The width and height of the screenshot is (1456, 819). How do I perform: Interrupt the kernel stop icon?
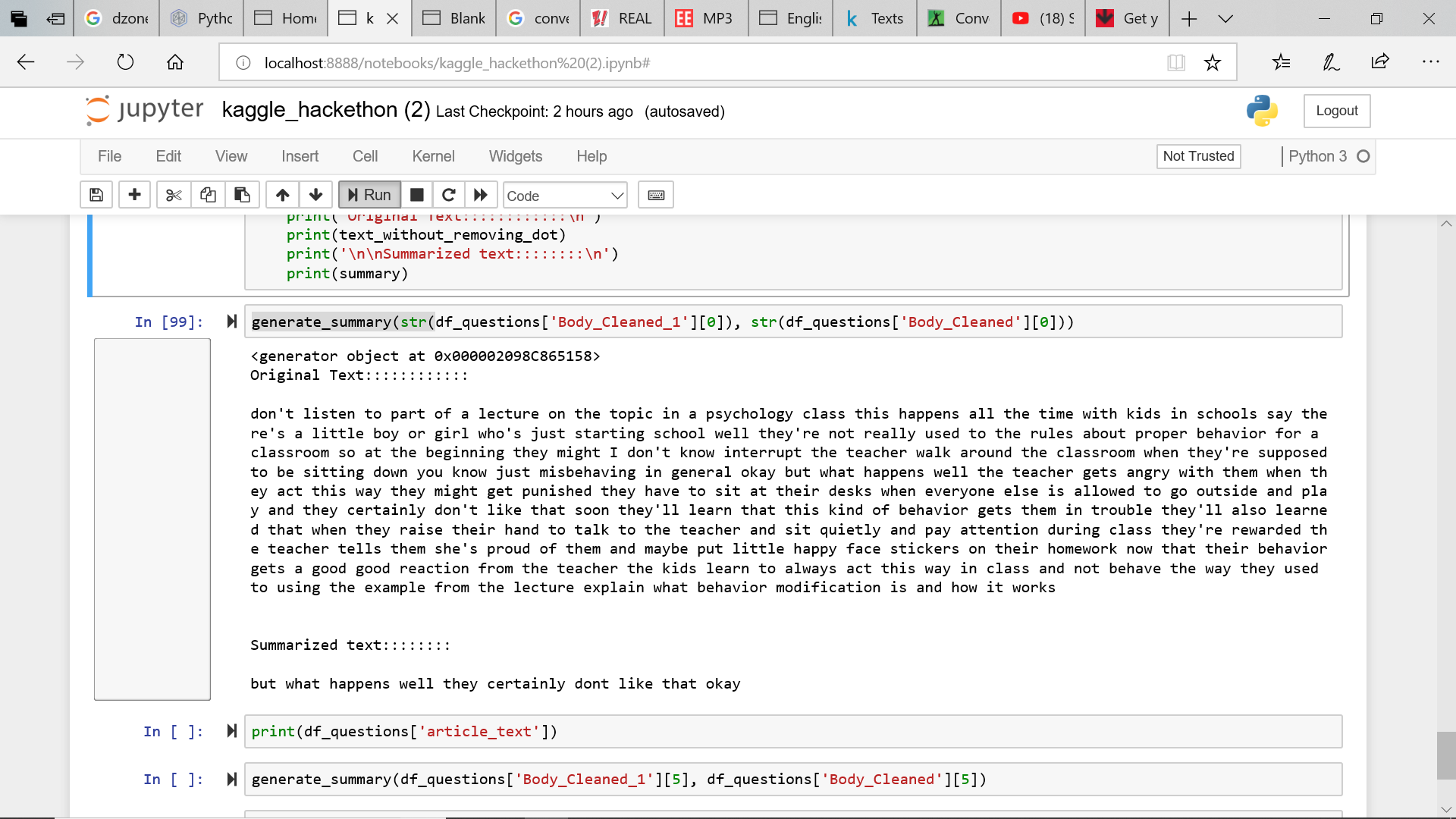(x=416, y=196)
